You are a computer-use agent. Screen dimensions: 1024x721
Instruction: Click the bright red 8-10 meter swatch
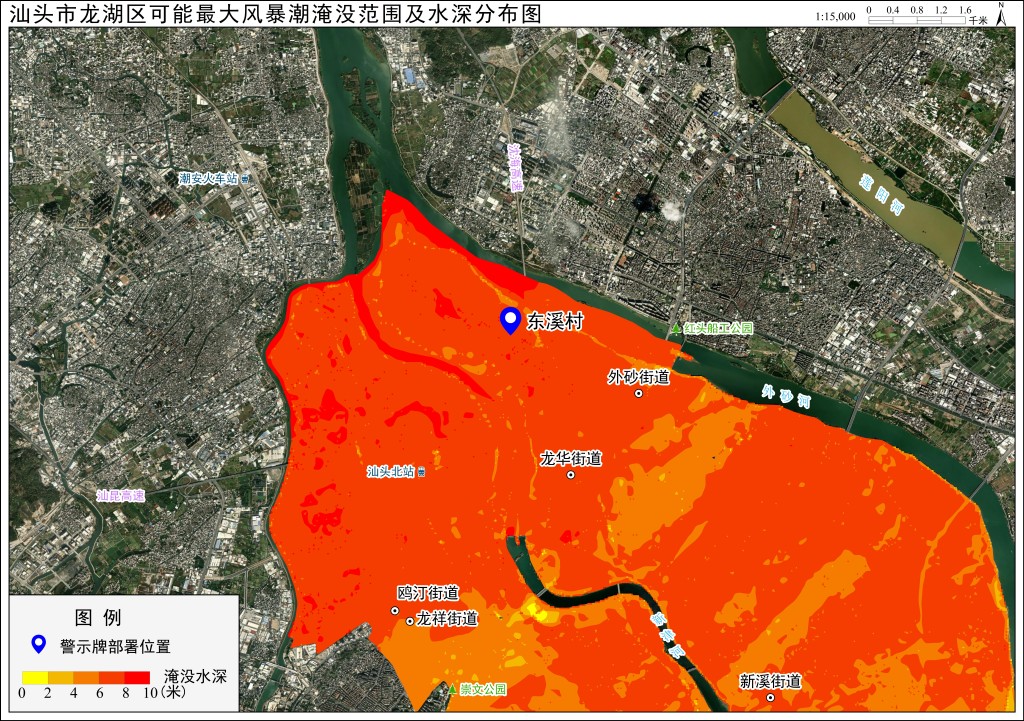[137, 678]
